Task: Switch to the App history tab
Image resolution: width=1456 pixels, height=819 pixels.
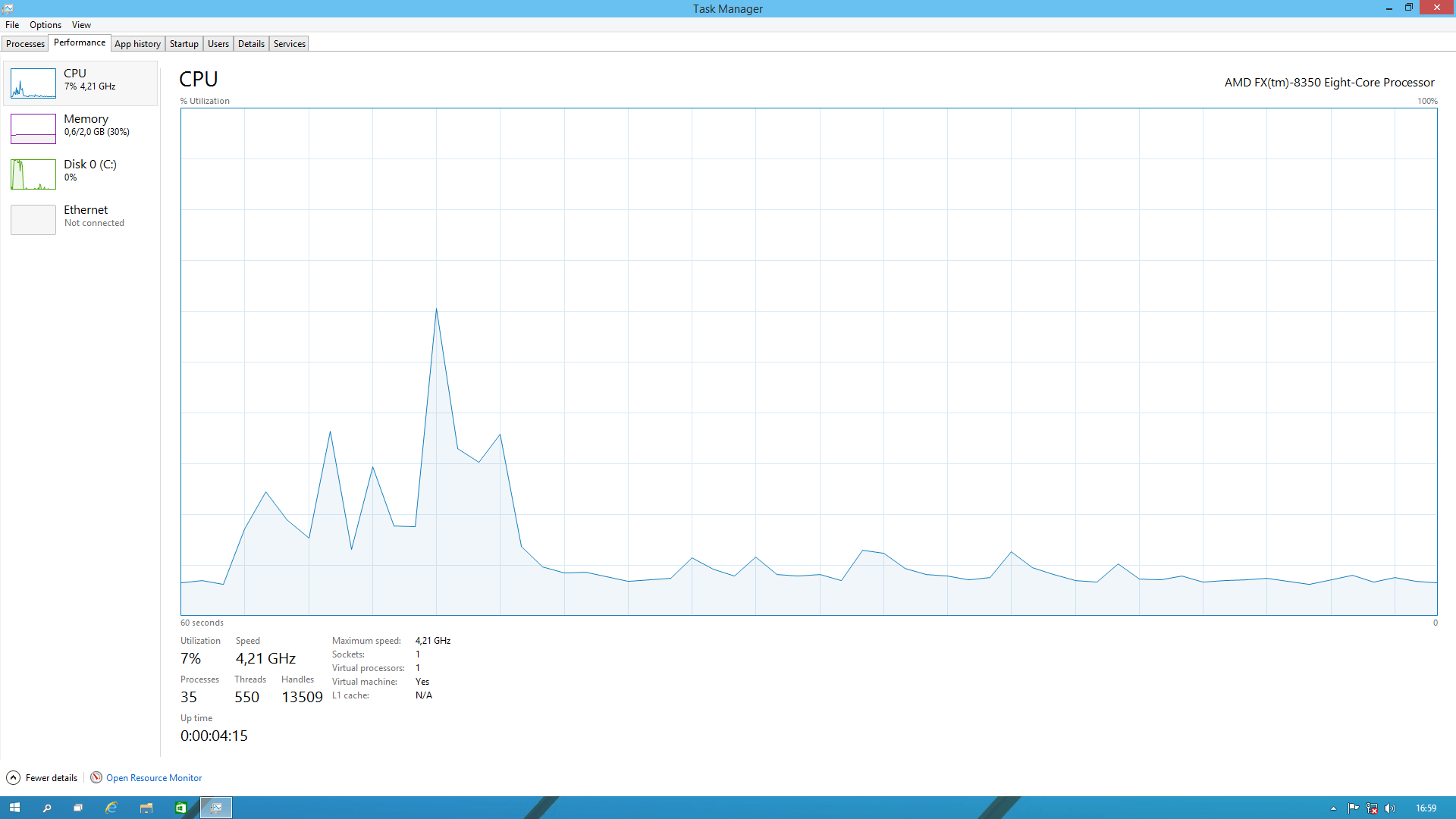Action: tap(137, 44)
